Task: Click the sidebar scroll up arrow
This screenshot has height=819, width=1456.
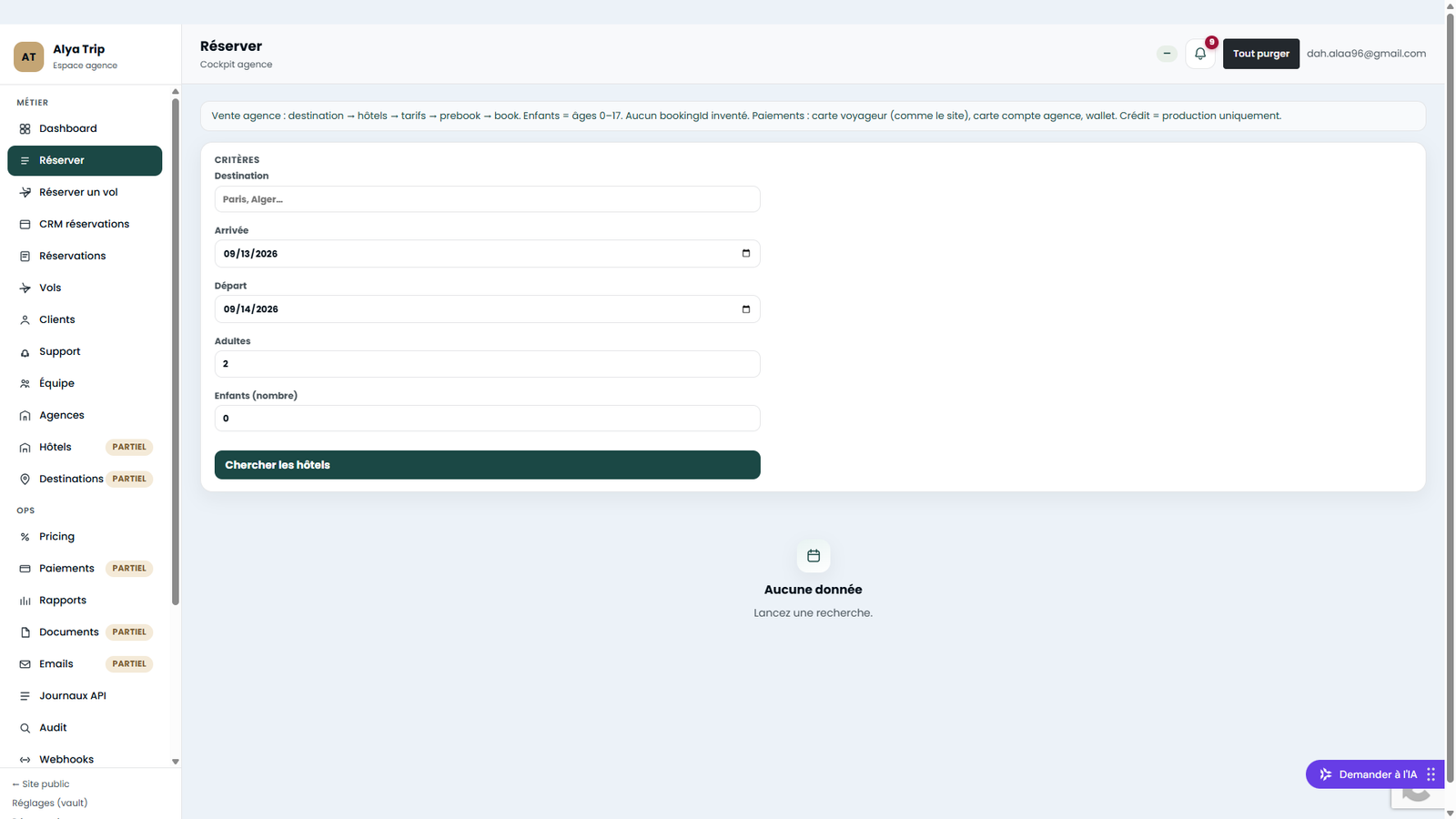Action: pyautogui.click(x=176, y=91)
